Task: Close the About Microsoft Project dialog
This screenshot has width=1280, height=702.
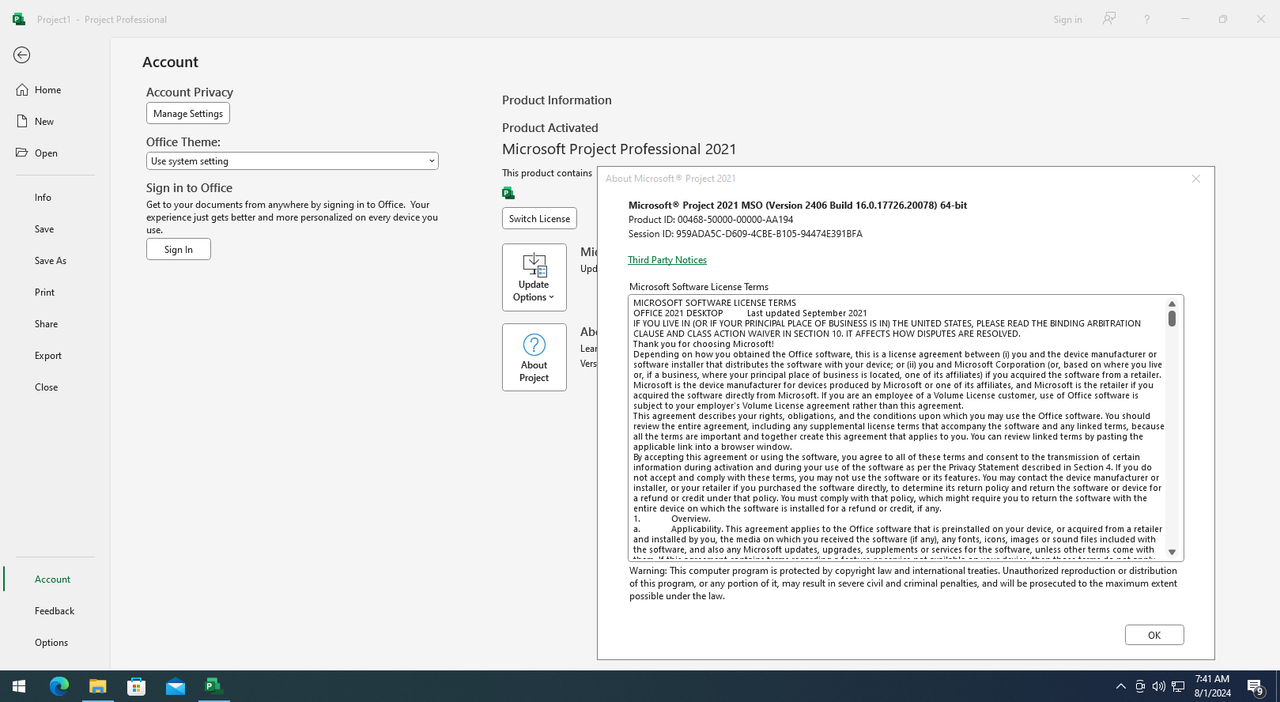Action: click(1196, 179)
